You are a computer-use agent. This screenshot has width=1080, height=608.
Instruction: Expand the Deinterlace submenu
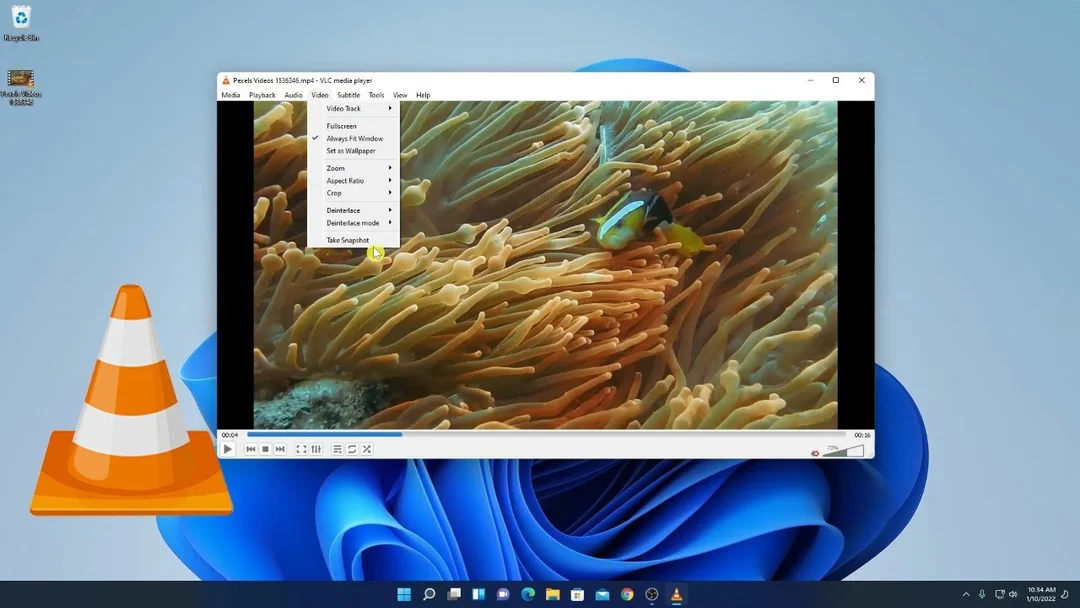[353, 210]
